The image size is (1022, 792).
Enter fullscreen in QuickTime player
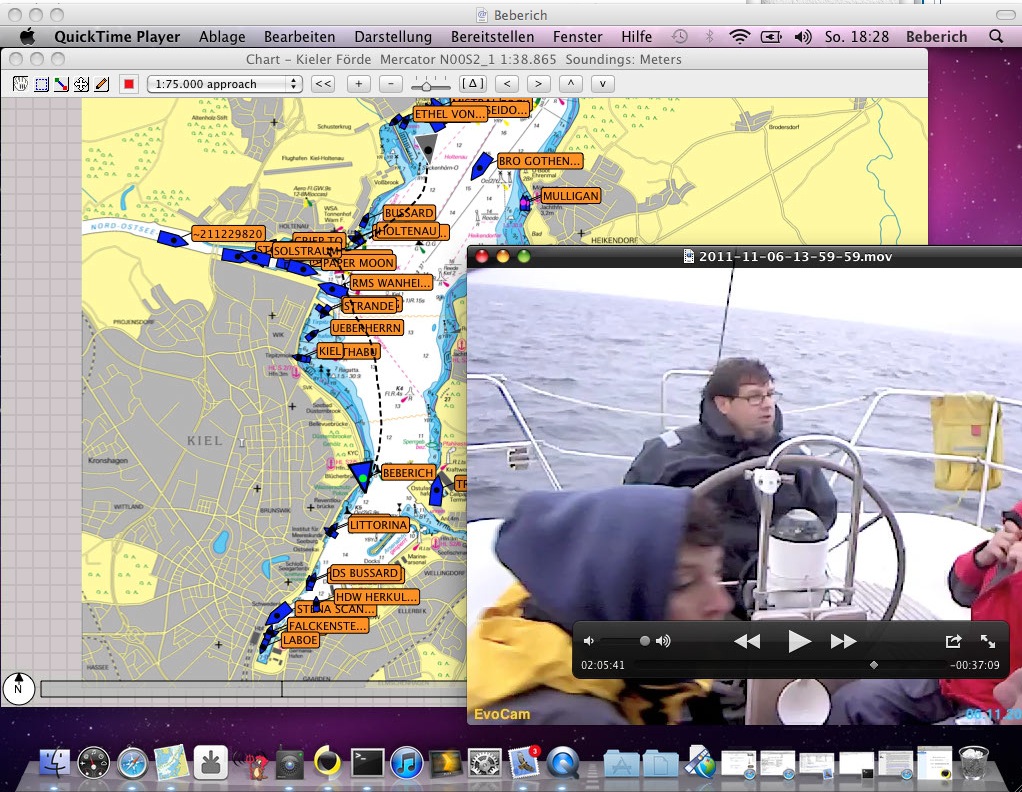pos(988,641)
